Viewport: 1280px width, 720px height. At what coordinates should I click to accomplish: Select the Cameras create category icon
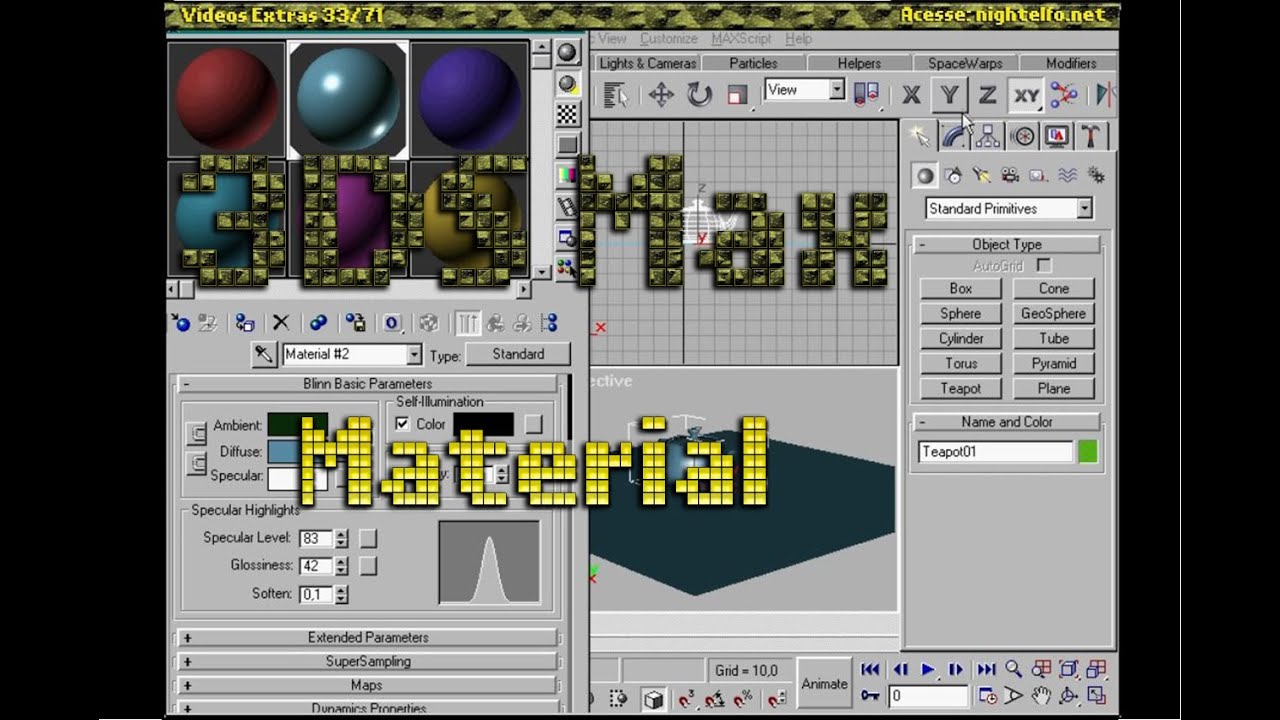[1010, 175]
